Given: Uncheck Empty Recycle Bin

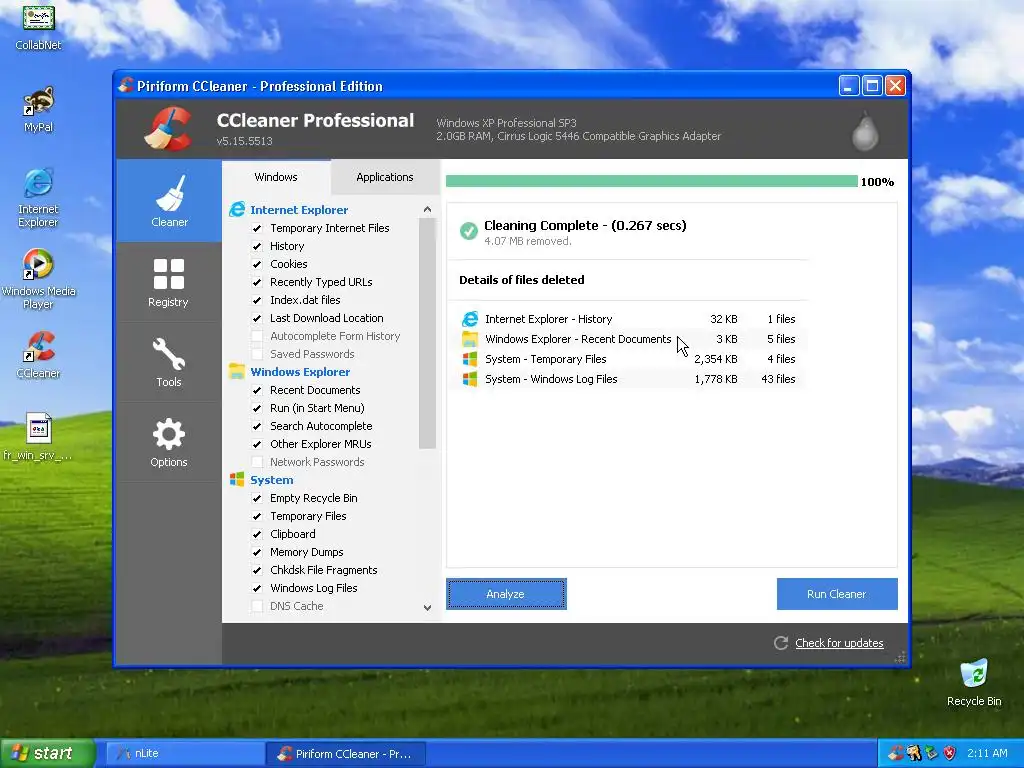Looking at the screenshot, I should pyautogui.click(x=257, y=498).
